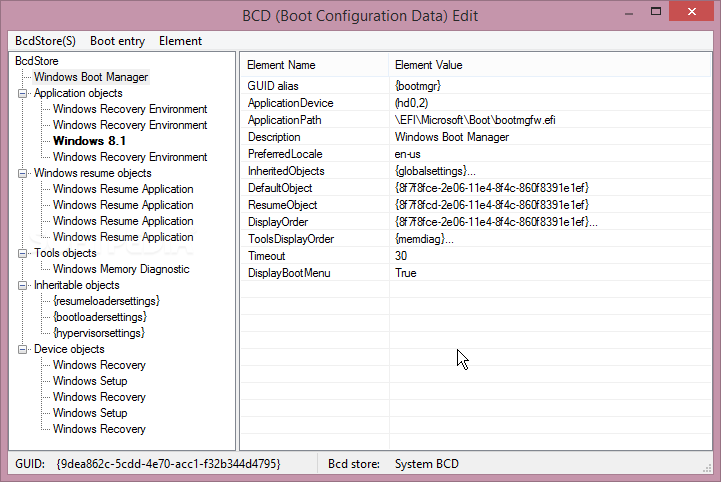Collapse the Windows resume objects node
The image size is (721, 482).
click(x=22, y=173)
